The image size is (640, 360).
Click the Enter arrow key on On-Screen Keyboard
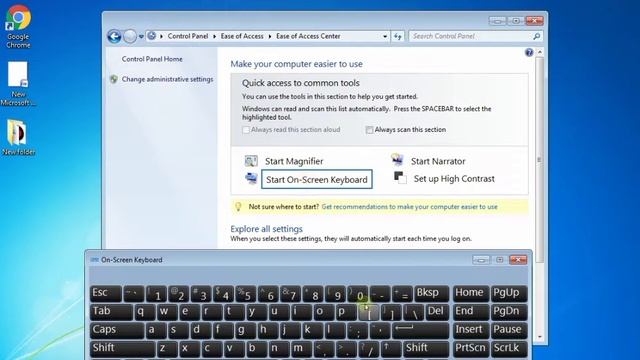(x=421, y=330)
